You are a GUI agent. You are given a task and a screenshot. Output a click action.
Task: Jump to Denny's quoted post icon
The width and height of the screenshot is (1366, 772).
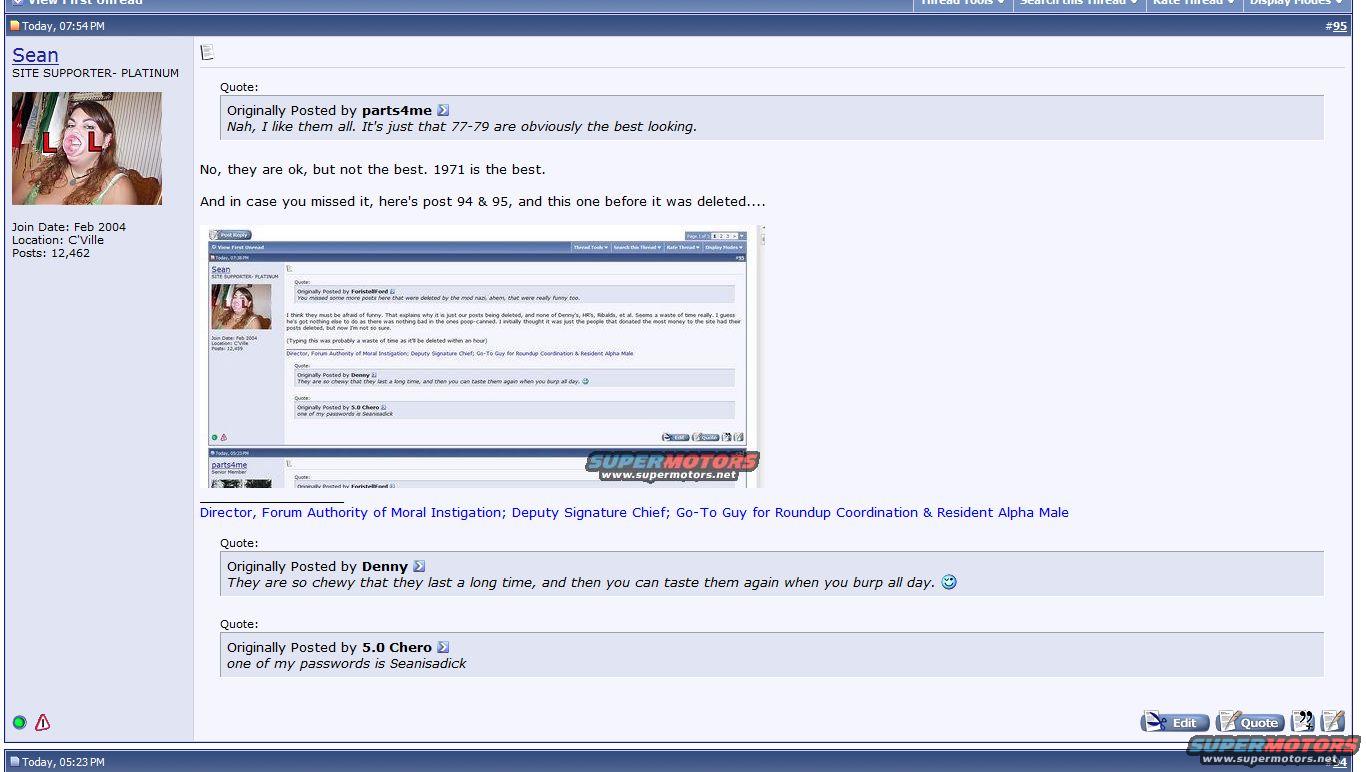(x=419, y=566)
